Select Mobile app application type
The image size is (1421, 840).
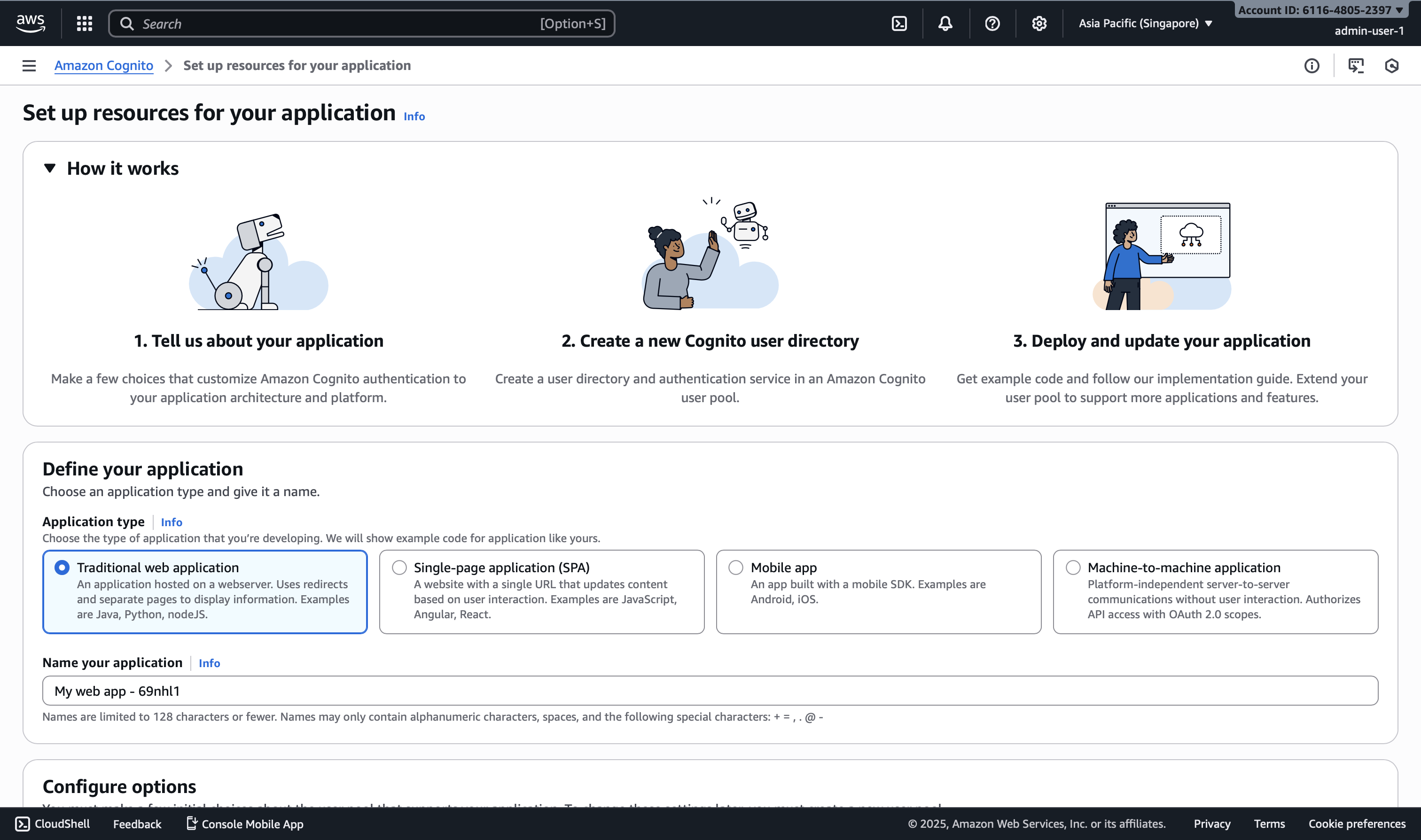(735, 567)
